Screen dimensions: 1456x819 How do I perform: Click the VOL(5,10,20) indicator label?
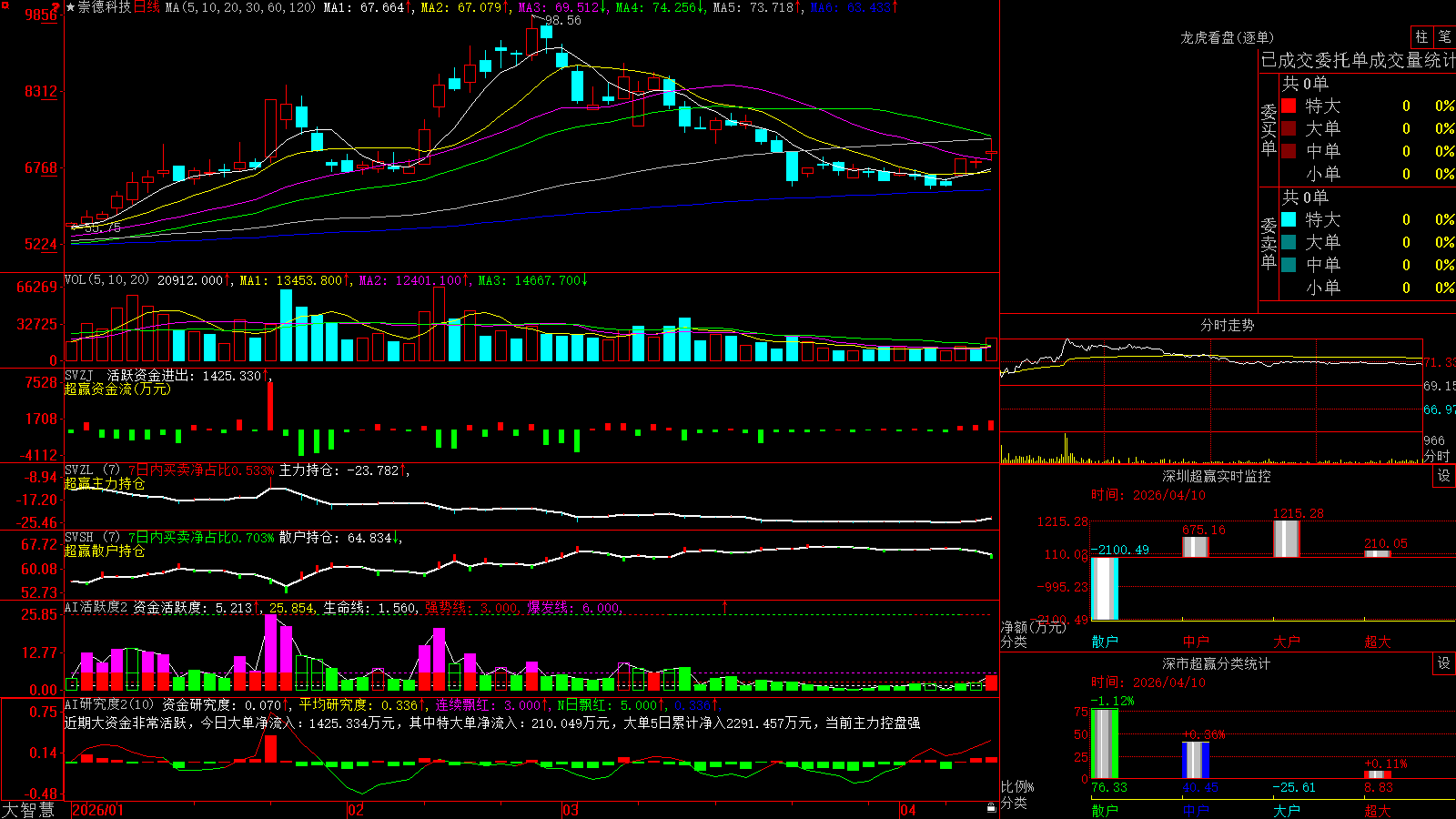pos(106,280)
